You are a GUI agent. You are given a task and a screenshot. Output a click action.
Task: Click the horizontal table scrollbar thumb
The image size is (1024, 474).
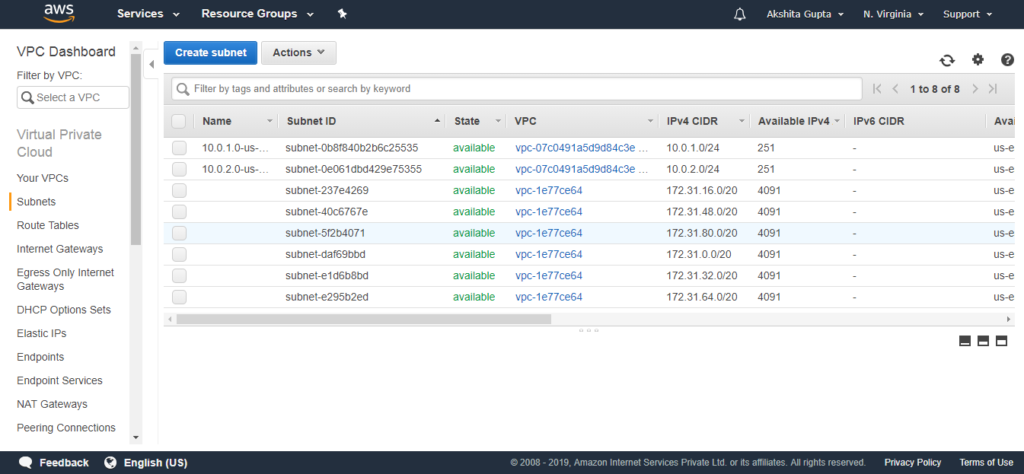click(x=364, y=319)
